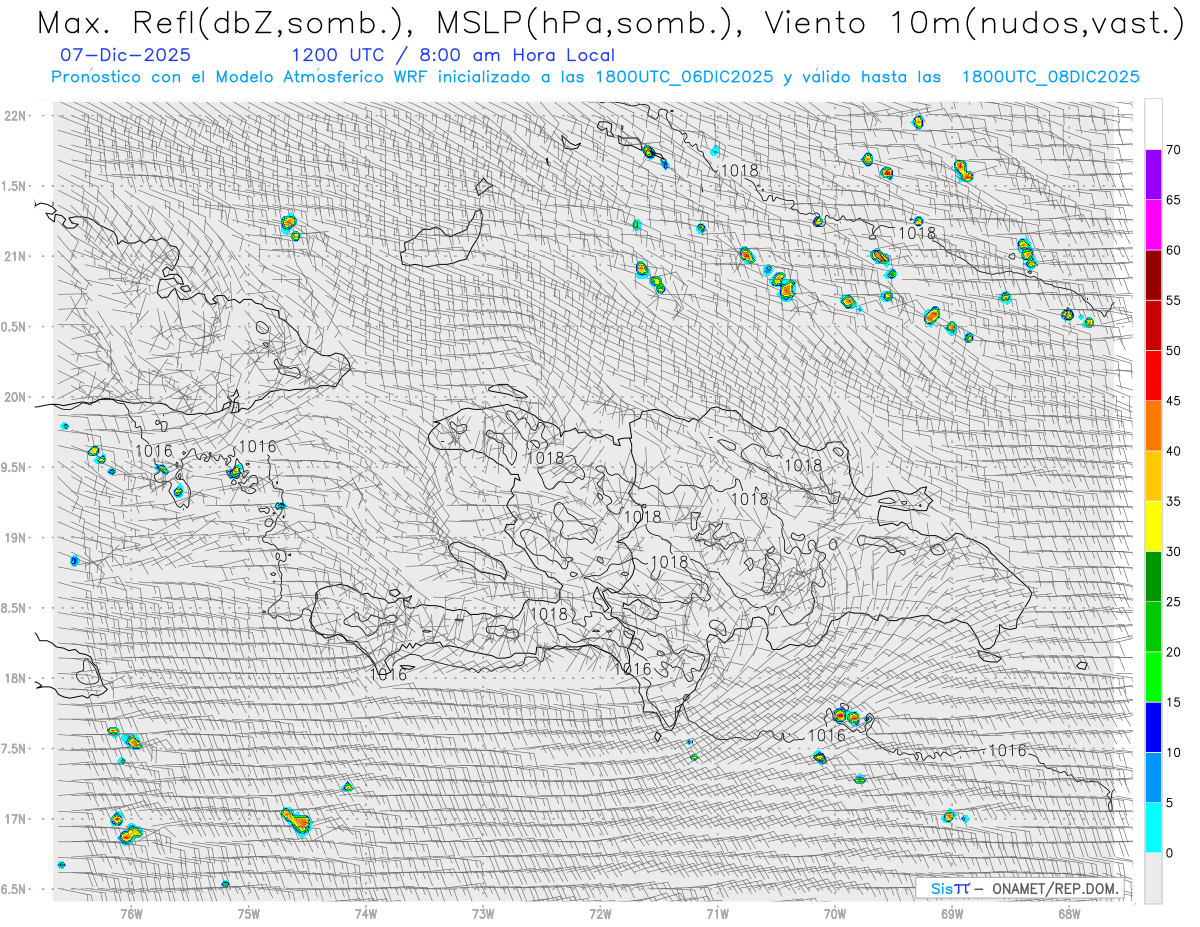Select the '6.5N' latitude axis label

[x=14, y=889]
